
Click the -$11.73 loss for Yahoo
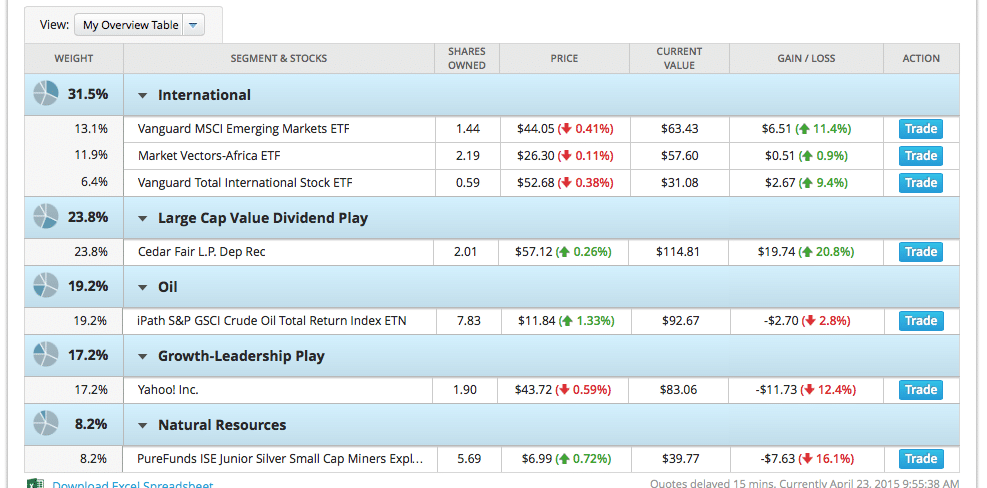pyautogui.click(x=776, y=390)
